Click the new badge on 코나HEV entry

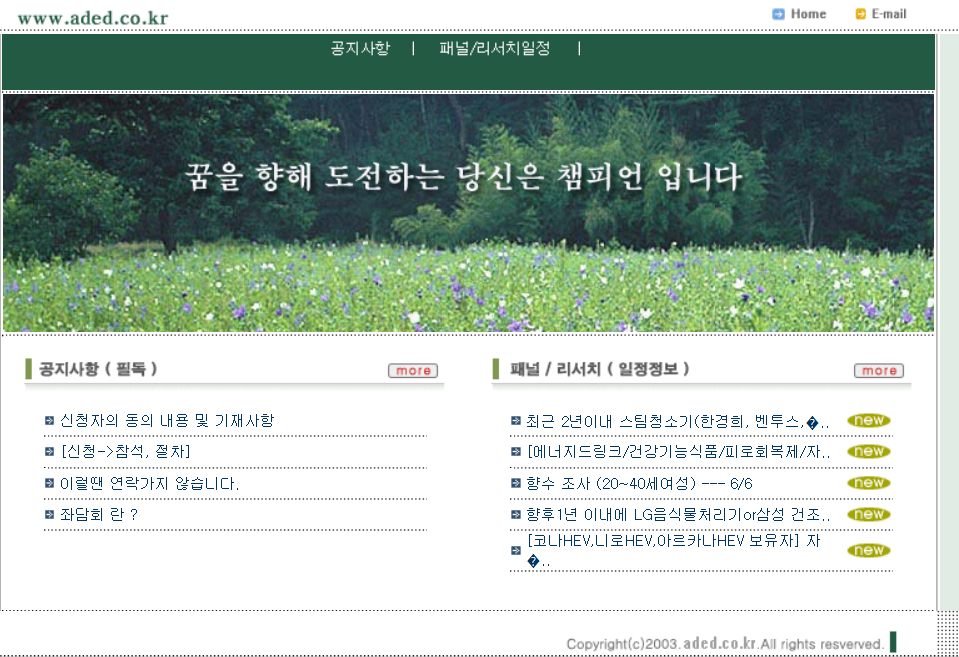pos(868,549)
